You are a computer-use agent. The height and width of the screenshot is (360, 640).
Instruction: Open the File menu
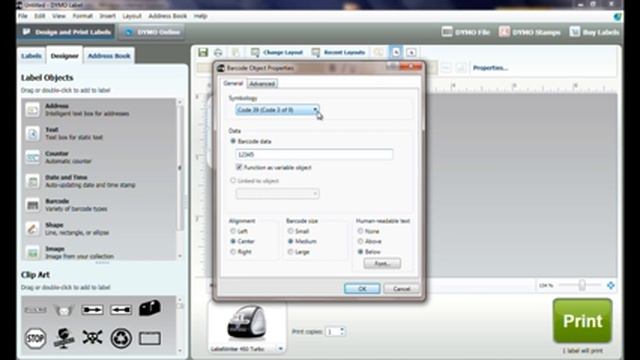coord(23,16)
